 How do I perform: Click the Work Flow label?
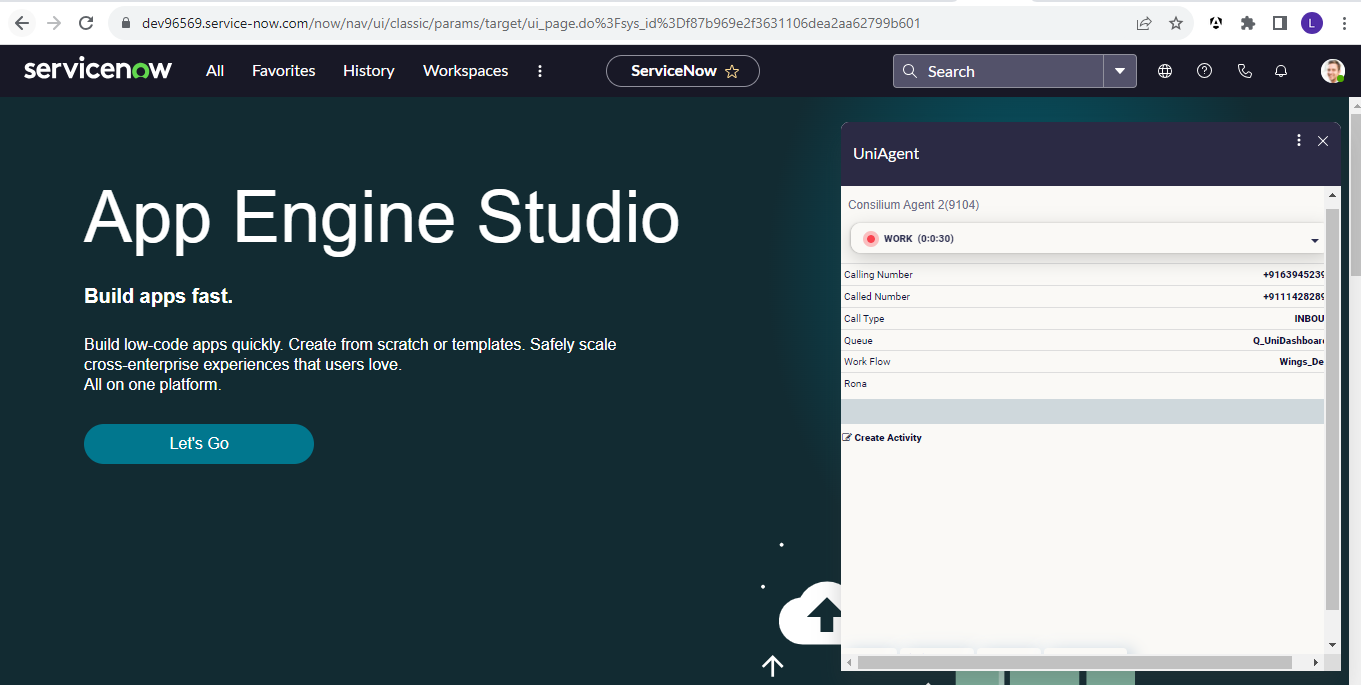867,362
